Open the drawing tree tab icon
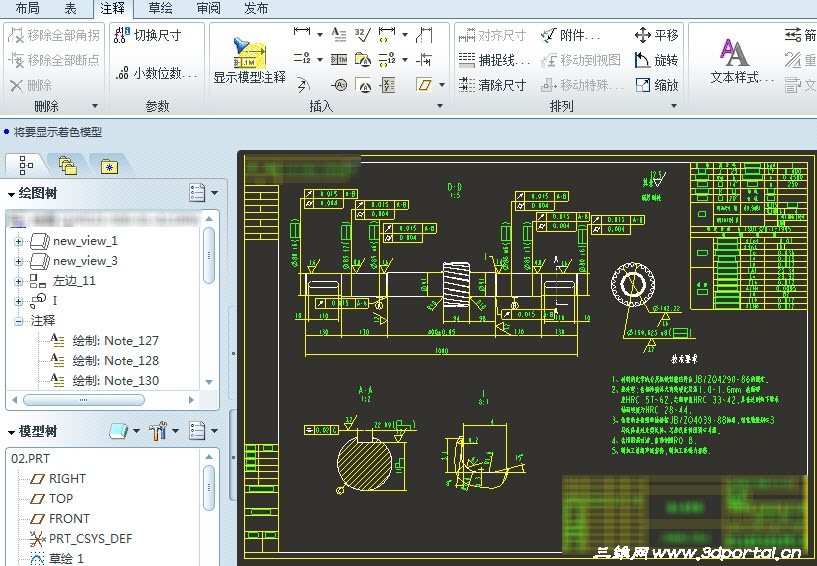 26,165
